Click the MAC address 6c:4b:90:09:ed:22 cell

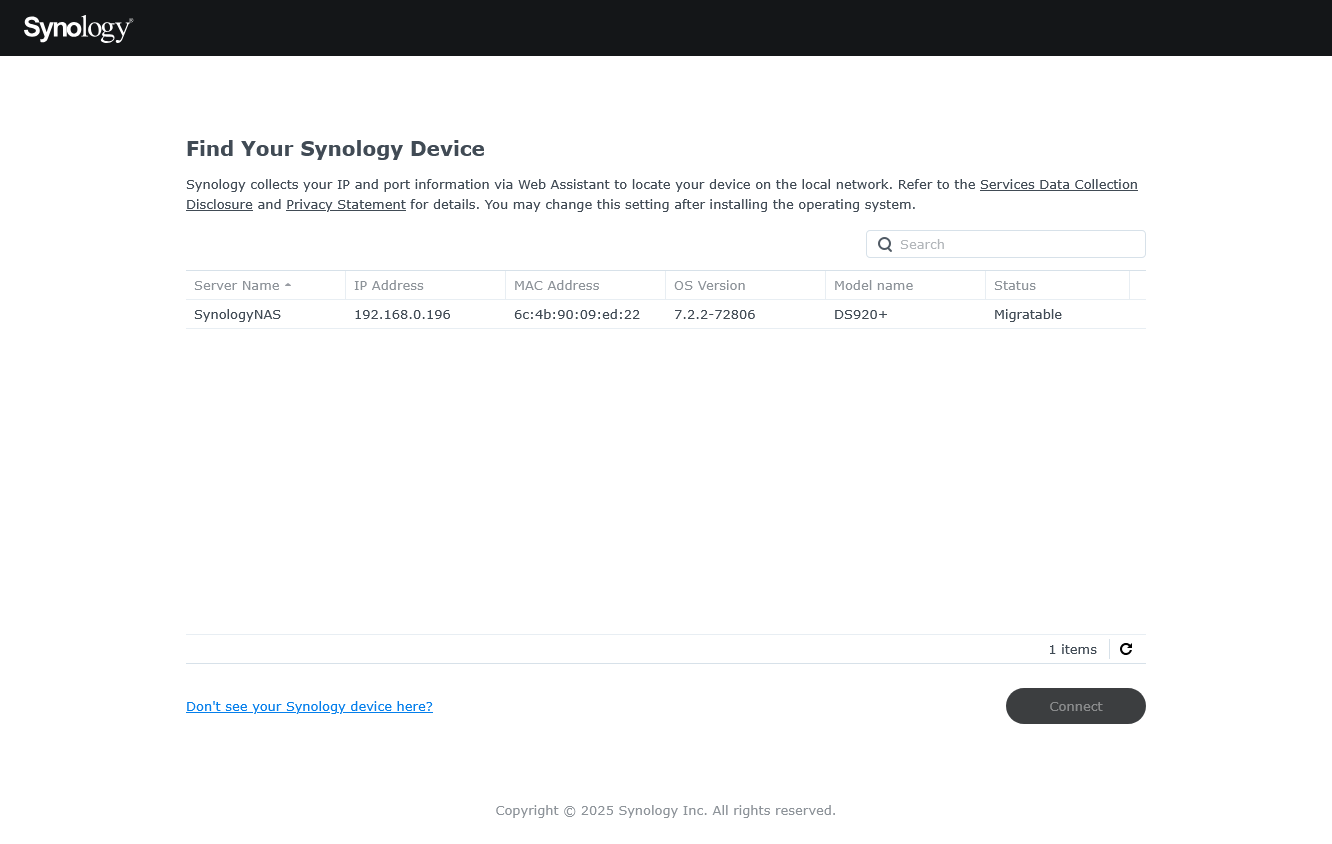(577, 314)
